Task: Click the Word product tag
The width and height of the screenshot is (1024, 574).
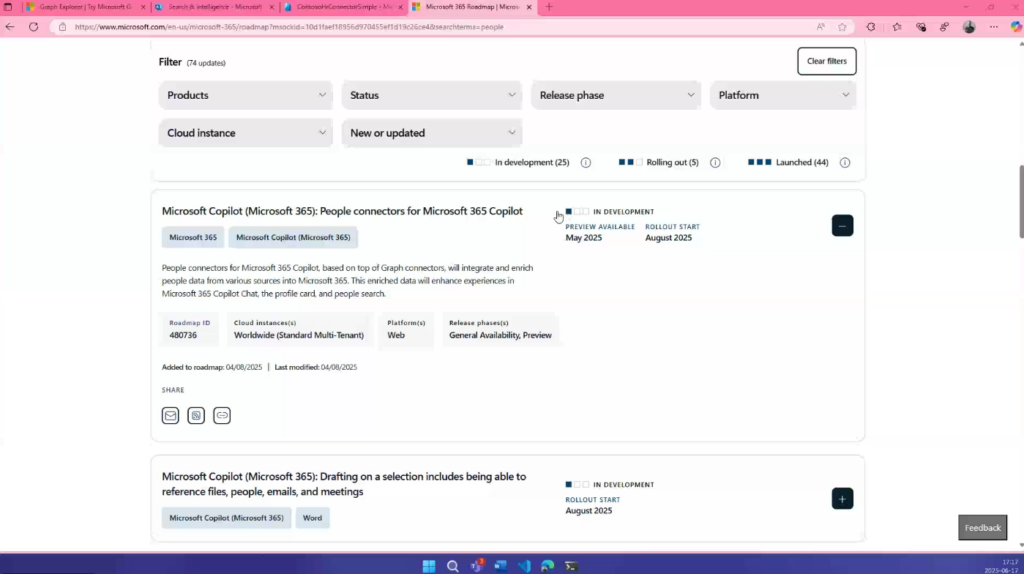Action: point(312,518)
